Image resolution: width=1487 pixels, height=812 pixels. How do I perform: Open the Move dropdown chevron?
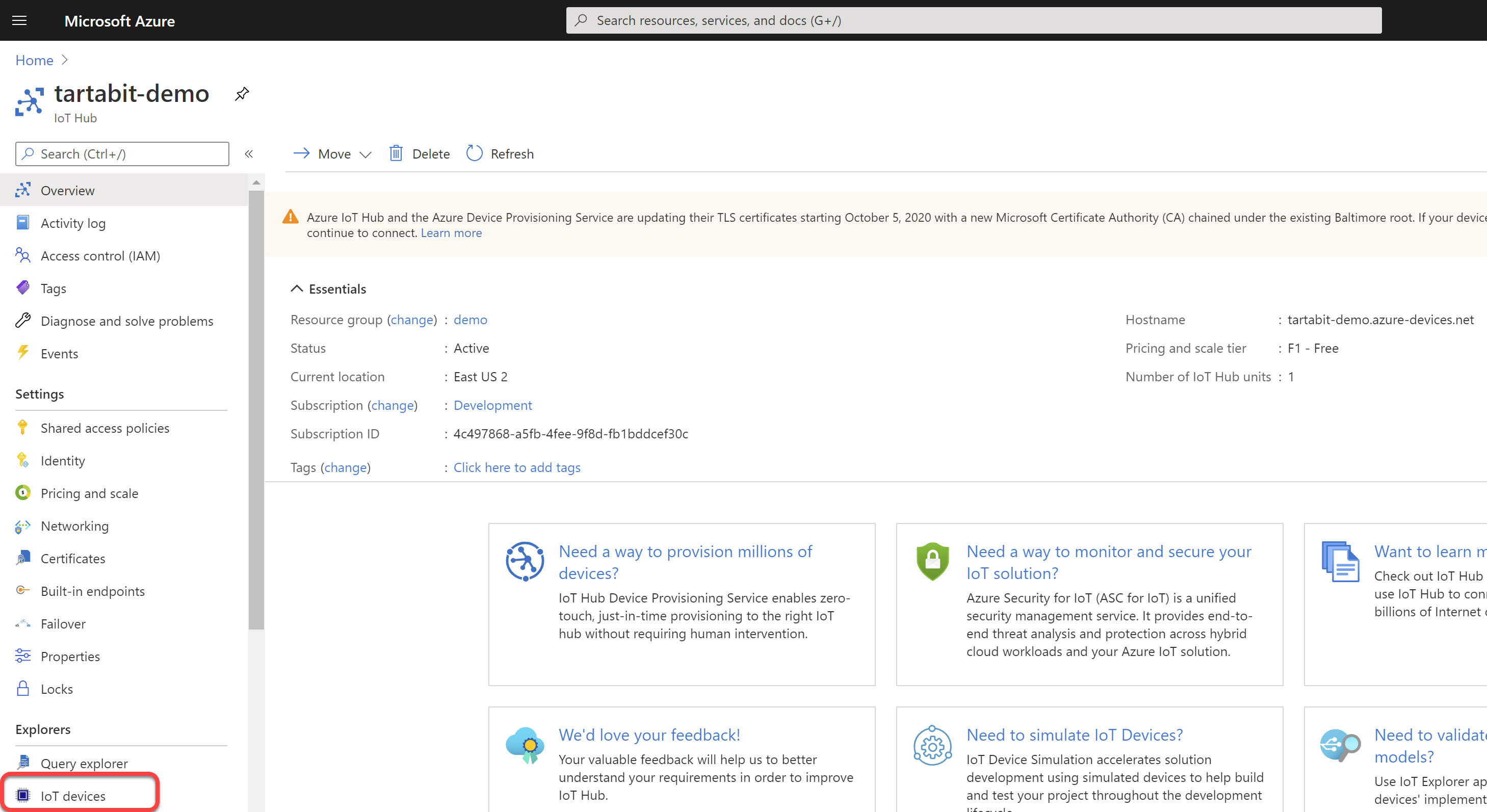coord(366,154)
